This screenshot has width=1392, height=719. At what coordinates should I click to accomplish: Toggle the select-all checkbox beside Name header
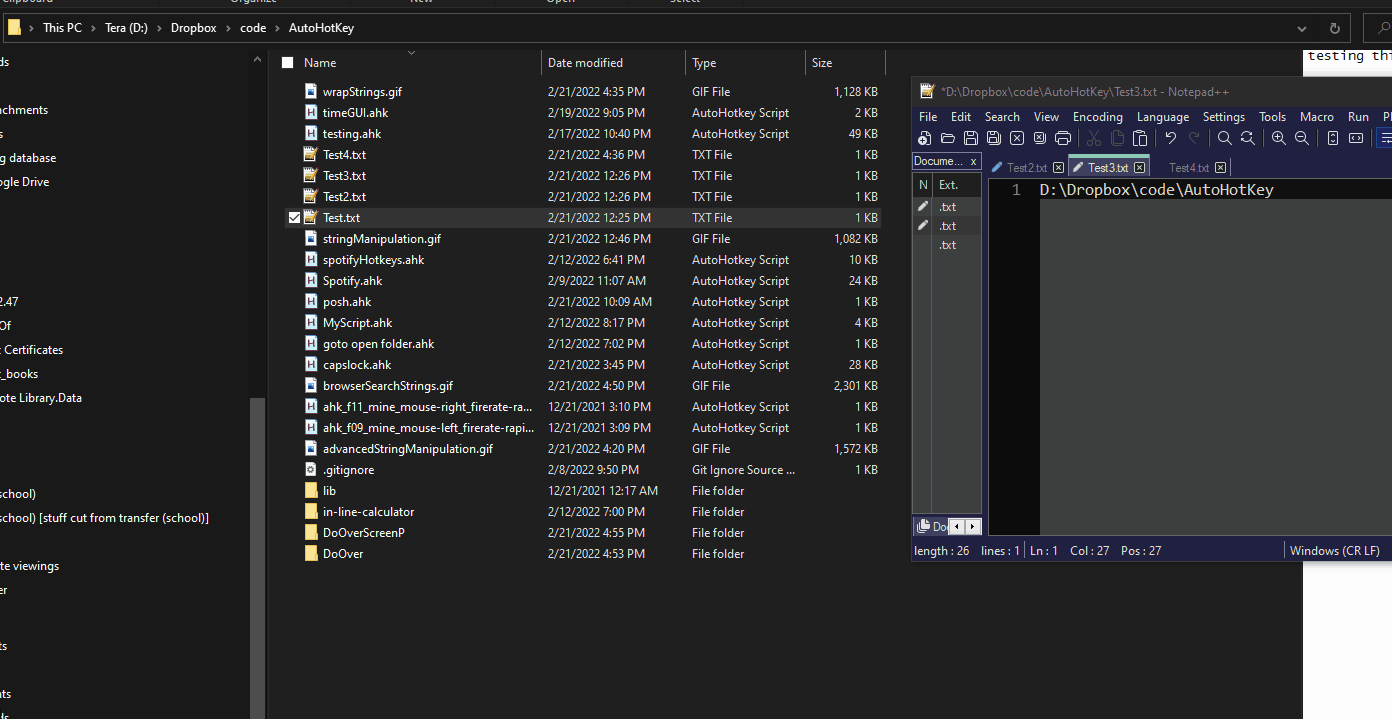(x=288, y=63)
